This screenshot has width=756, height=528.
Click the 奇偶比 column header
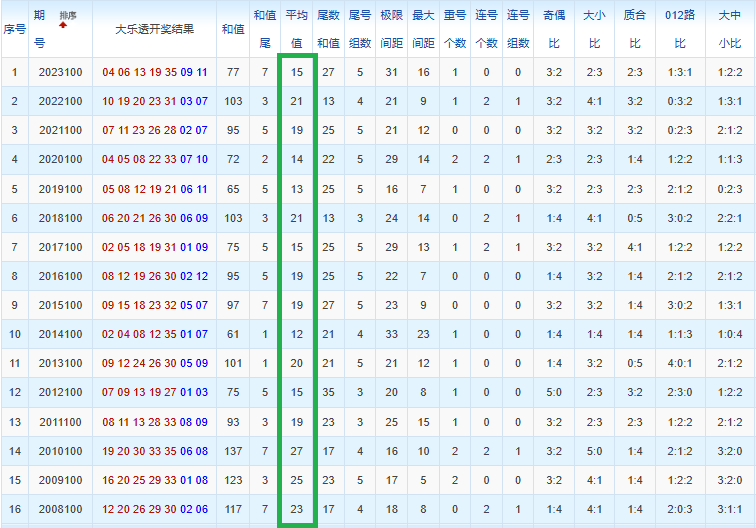[x=554, y=29]
